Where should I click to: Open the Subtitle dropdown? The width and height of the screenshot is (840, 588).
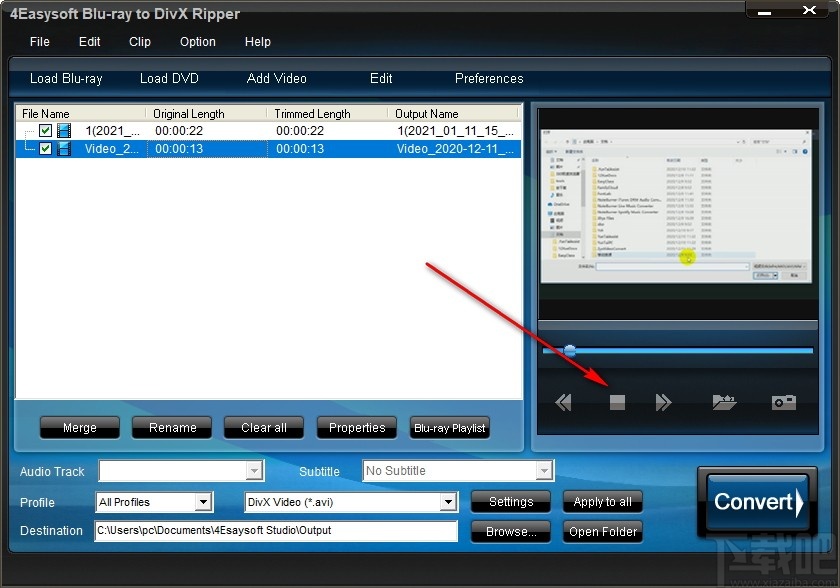tap(545, 470)
